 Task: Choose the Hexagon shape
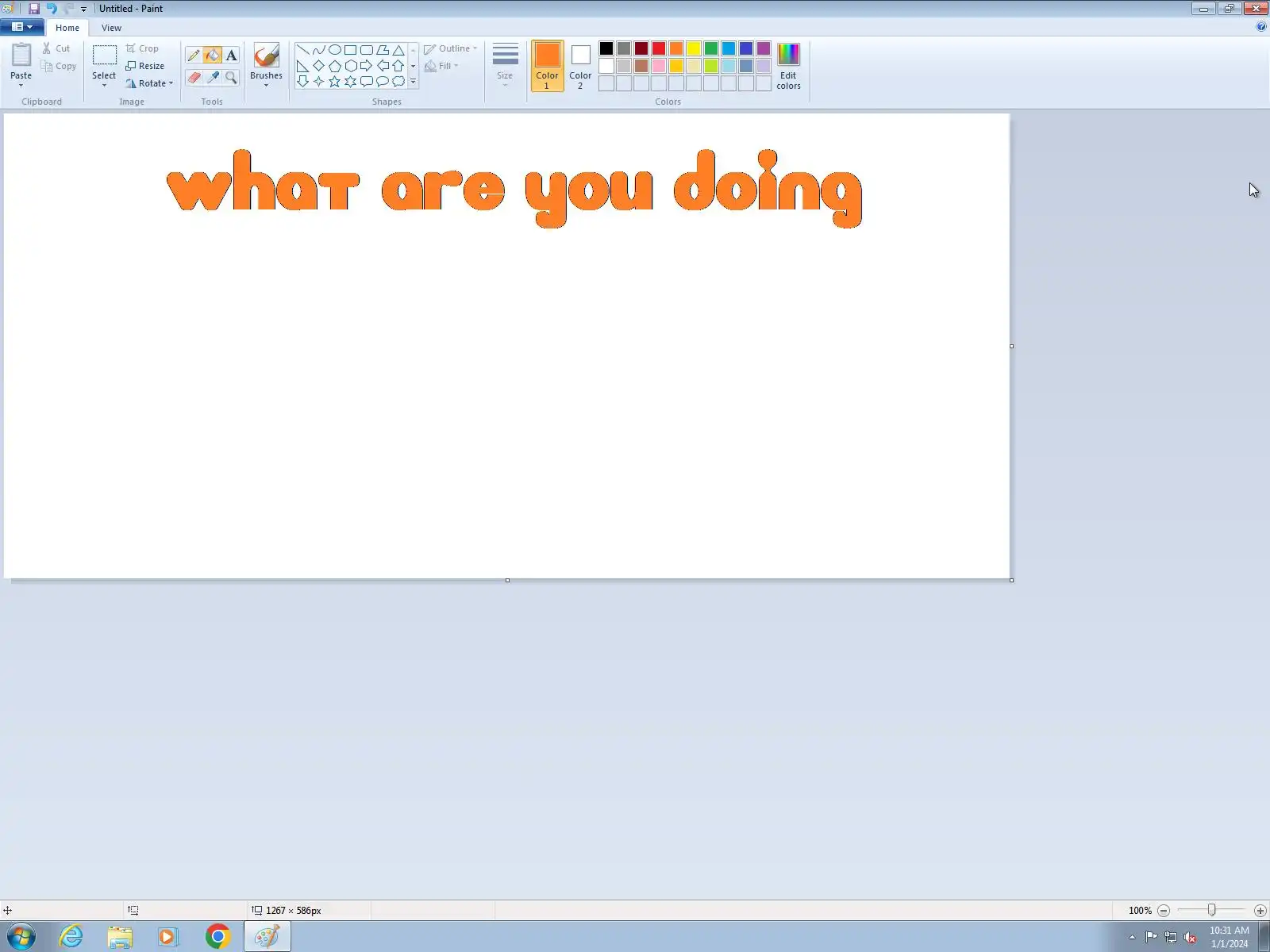click(x=351, y=66)
